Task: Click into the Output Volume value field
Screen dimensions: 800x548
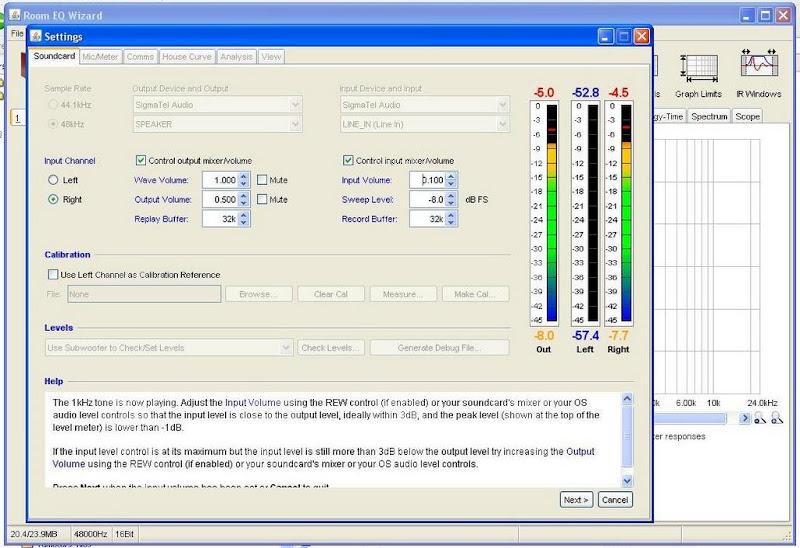Action: 219,199
